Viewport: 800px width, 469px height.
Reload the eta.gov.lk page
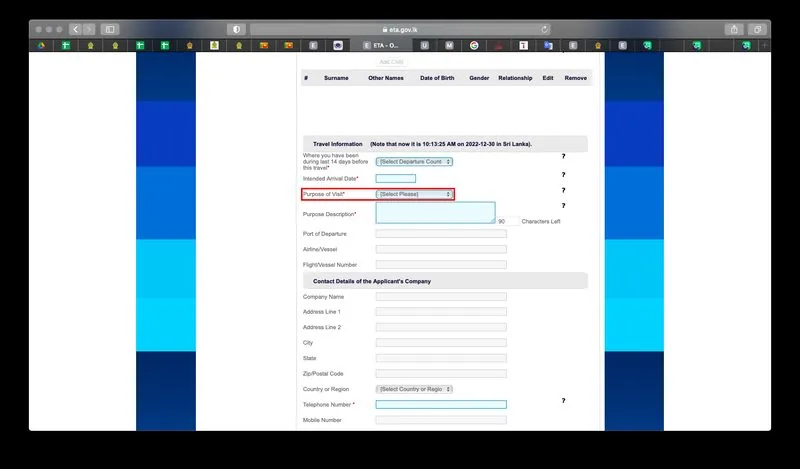pyautogui.click(x=545, y=29)
